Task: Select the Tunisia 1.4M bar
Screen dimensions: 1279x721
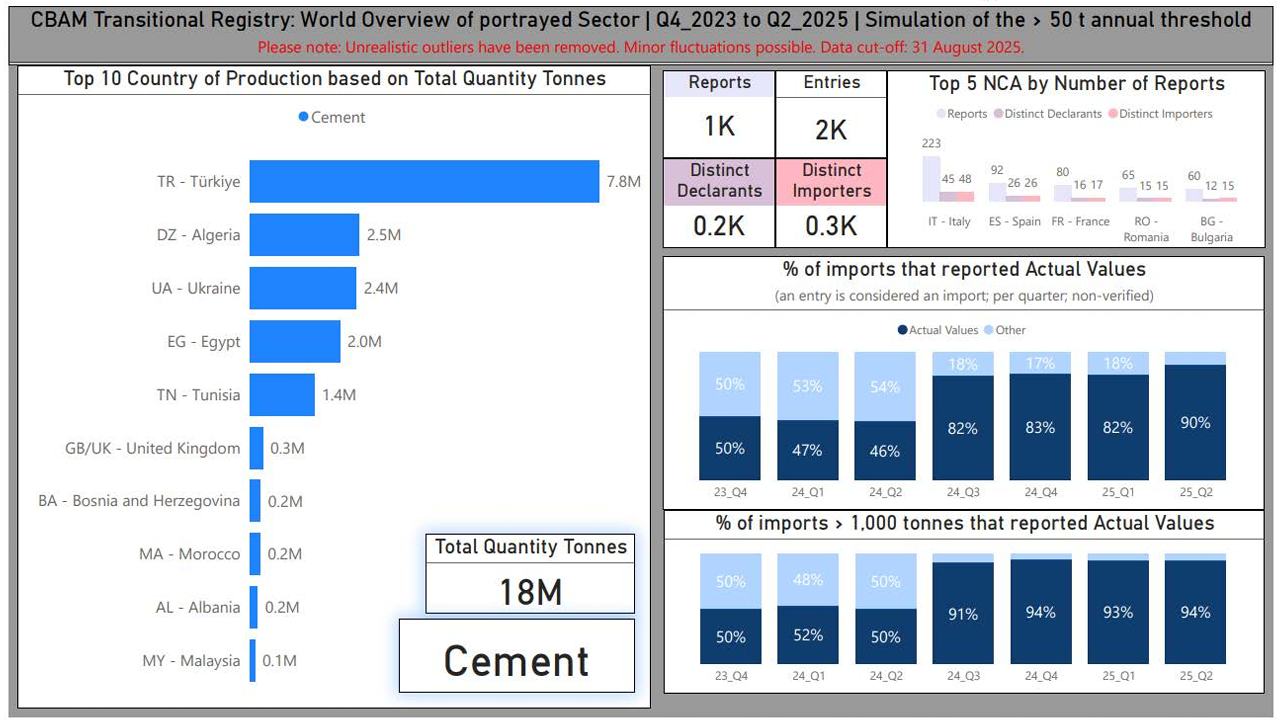Action: pos(282,395)
